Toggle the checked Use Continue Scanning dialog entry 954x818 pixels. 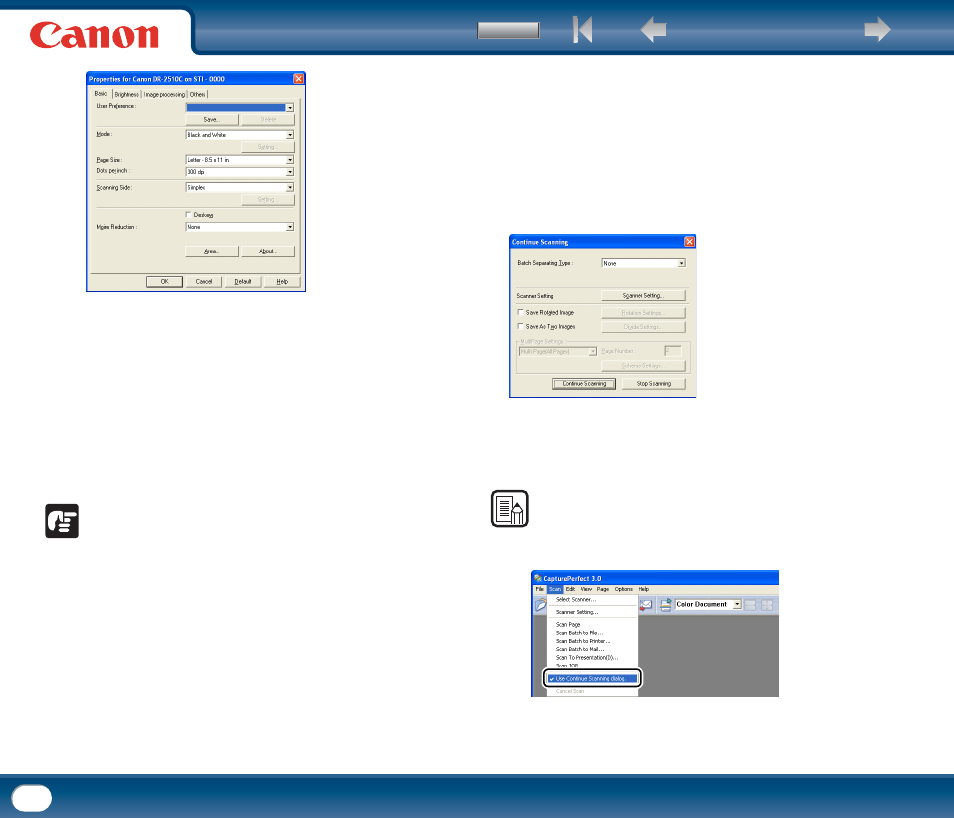point(592,678)
